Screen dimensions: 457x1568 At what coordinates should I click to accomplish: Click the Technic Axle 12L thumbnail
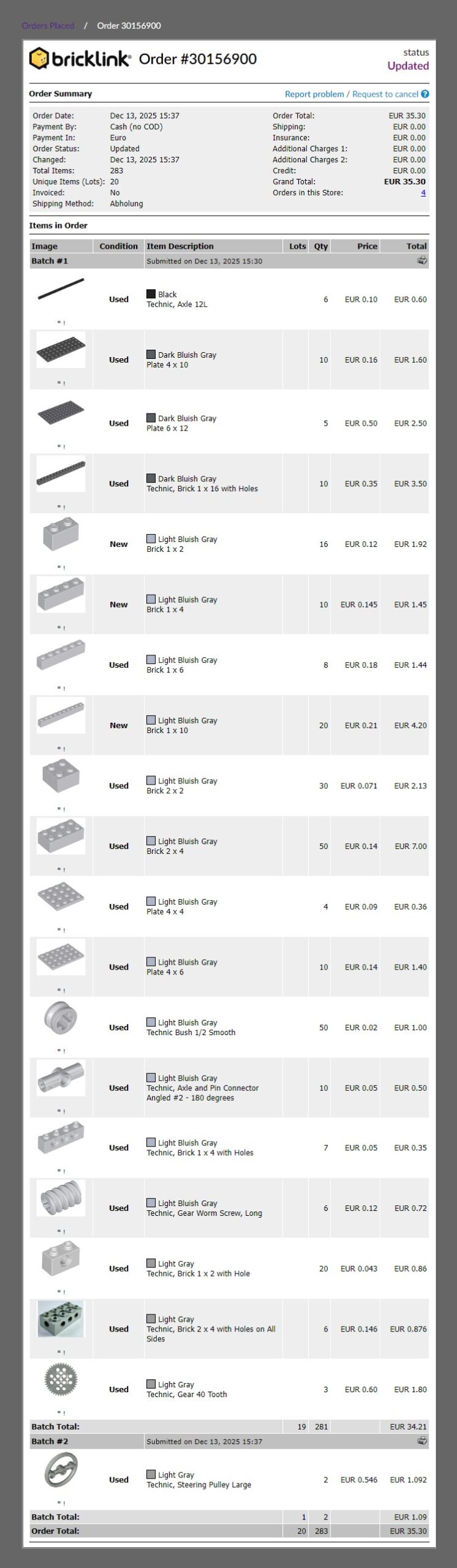pyautogui.click(x=61, y=289)
